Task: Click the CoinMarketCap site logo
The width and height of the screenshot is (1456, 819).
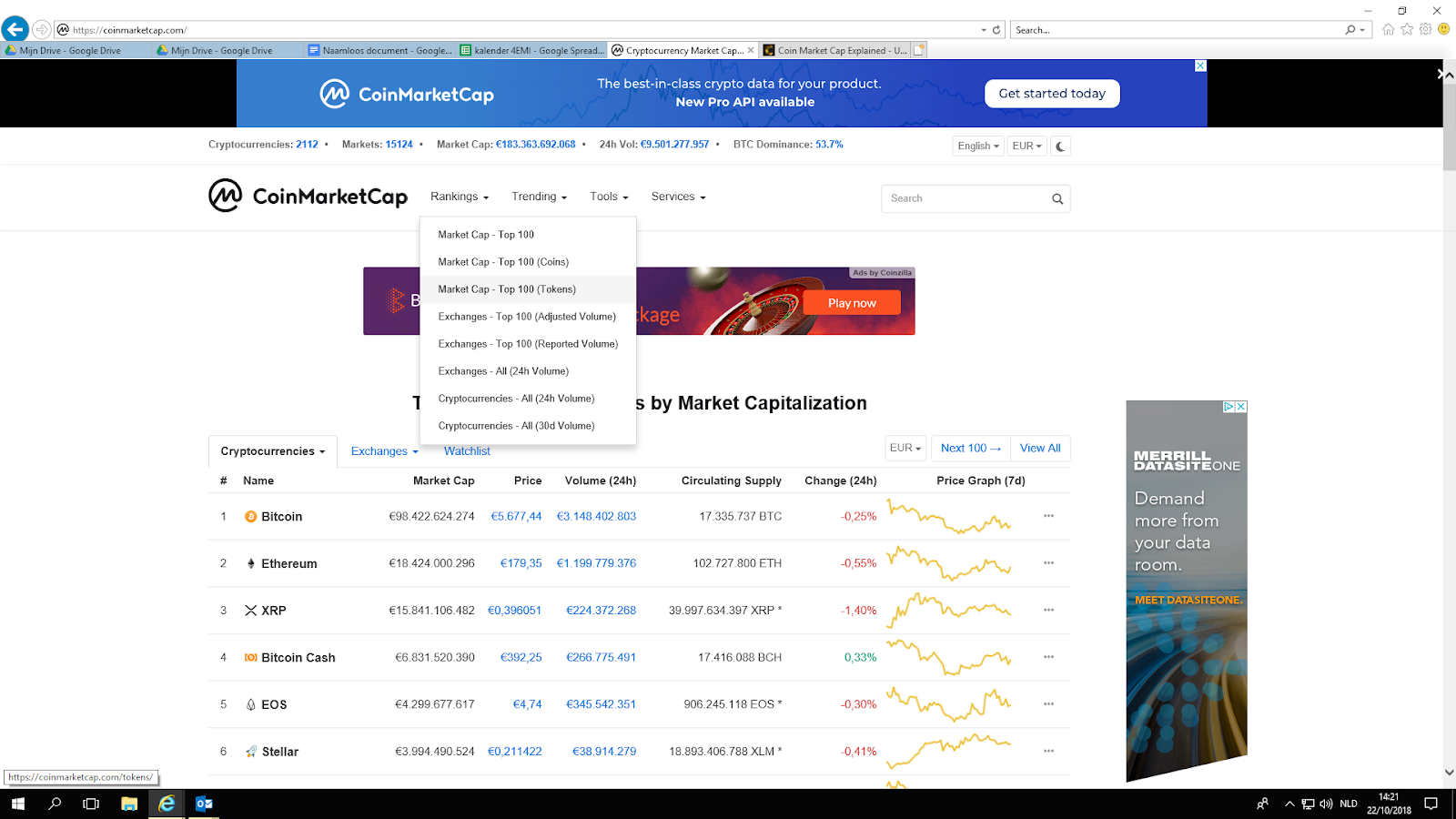Action: point(308,196)
